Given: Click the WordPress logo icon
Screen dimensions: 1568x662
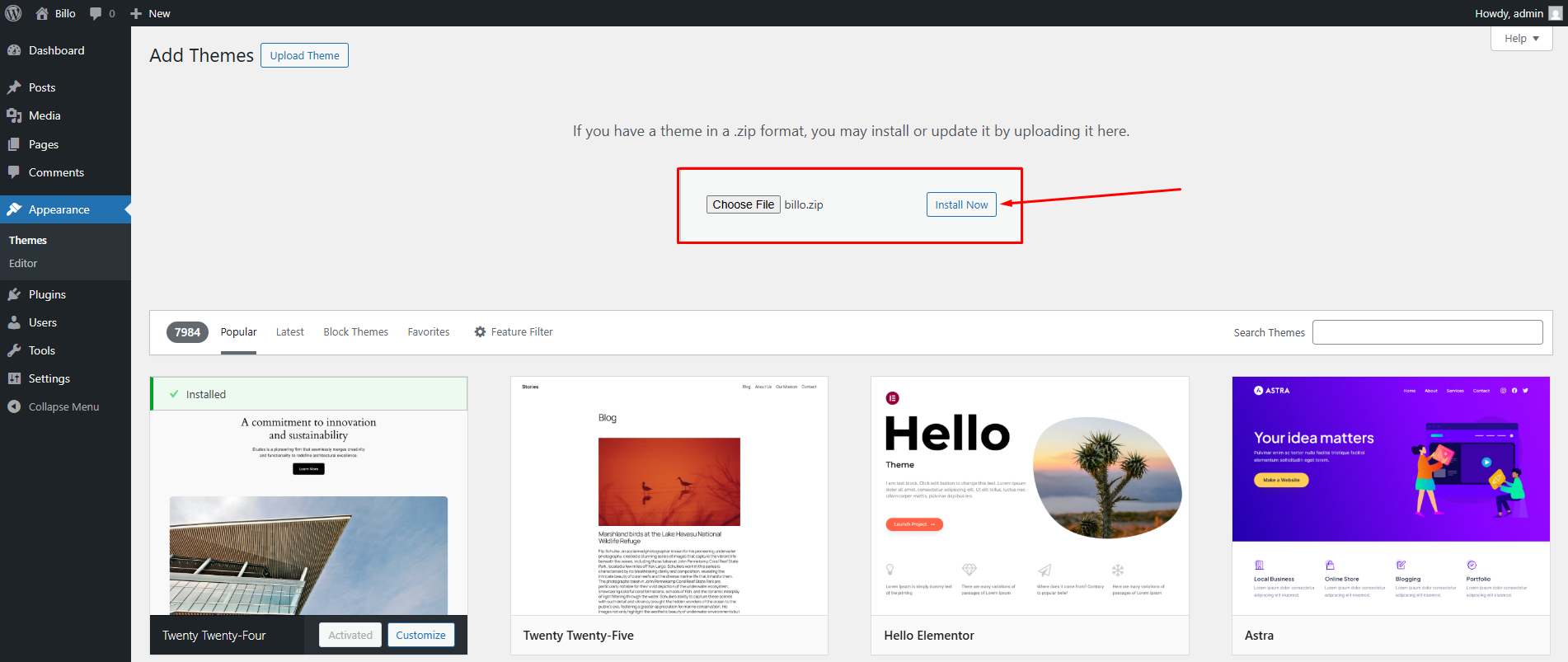Looking at the screenshot, I should click(x=13, y=13).
